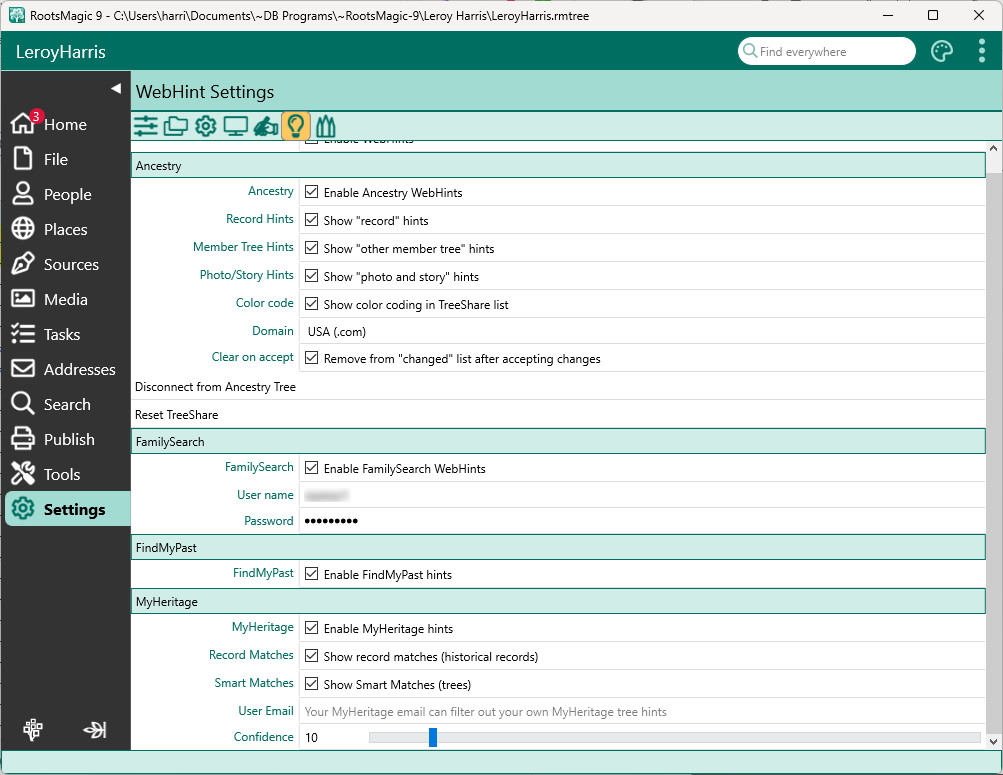This screenshot has height=775, width=1003.
Task: Disable Enable Ancestry WebHints checkbox
Action: [x=312, y=192]
